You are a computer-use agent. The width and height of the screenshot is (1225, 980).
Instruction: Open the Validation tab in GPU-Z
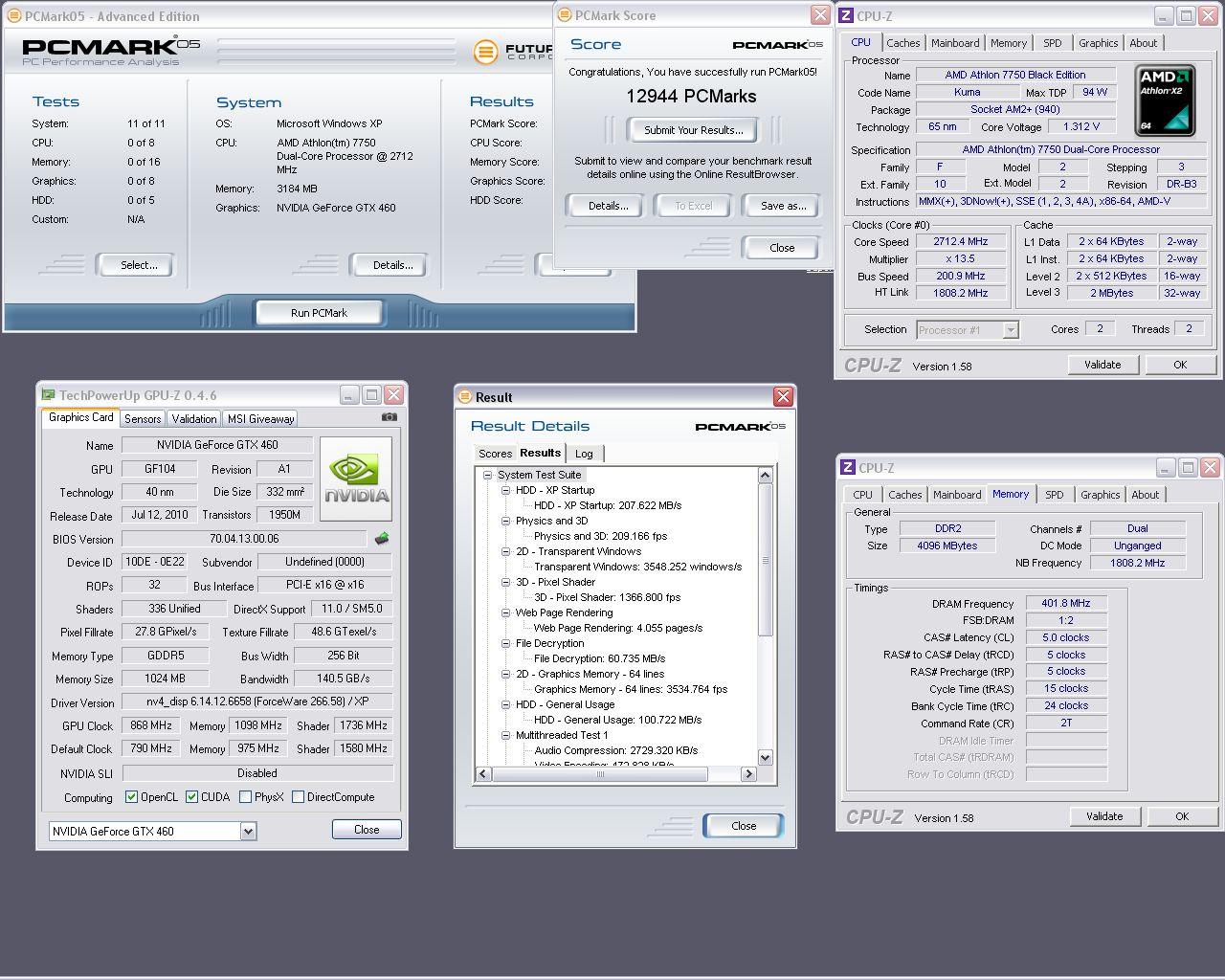(194, 419)
